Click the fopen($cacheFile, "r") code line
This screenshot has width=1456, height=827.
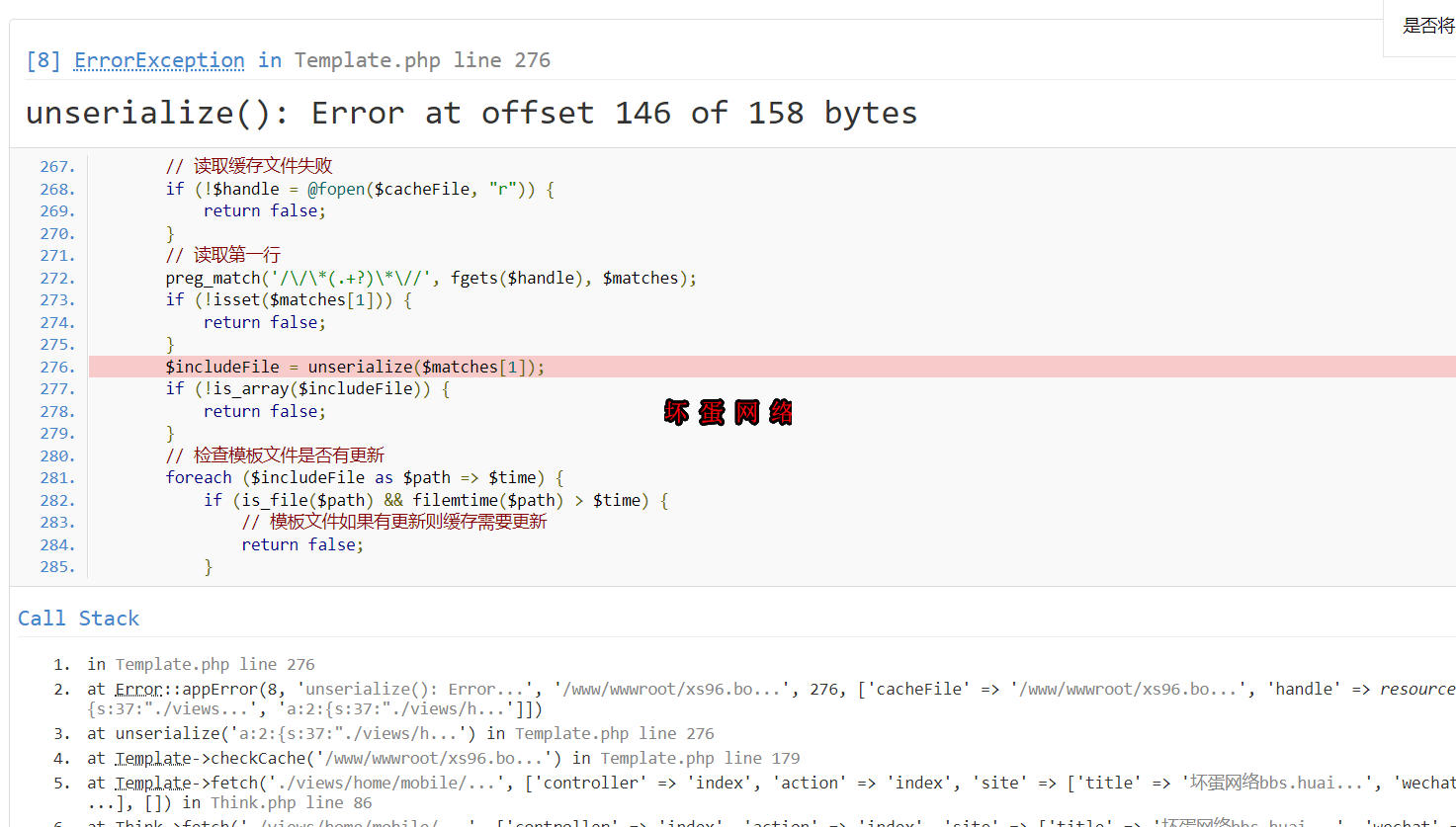point(360,189)
